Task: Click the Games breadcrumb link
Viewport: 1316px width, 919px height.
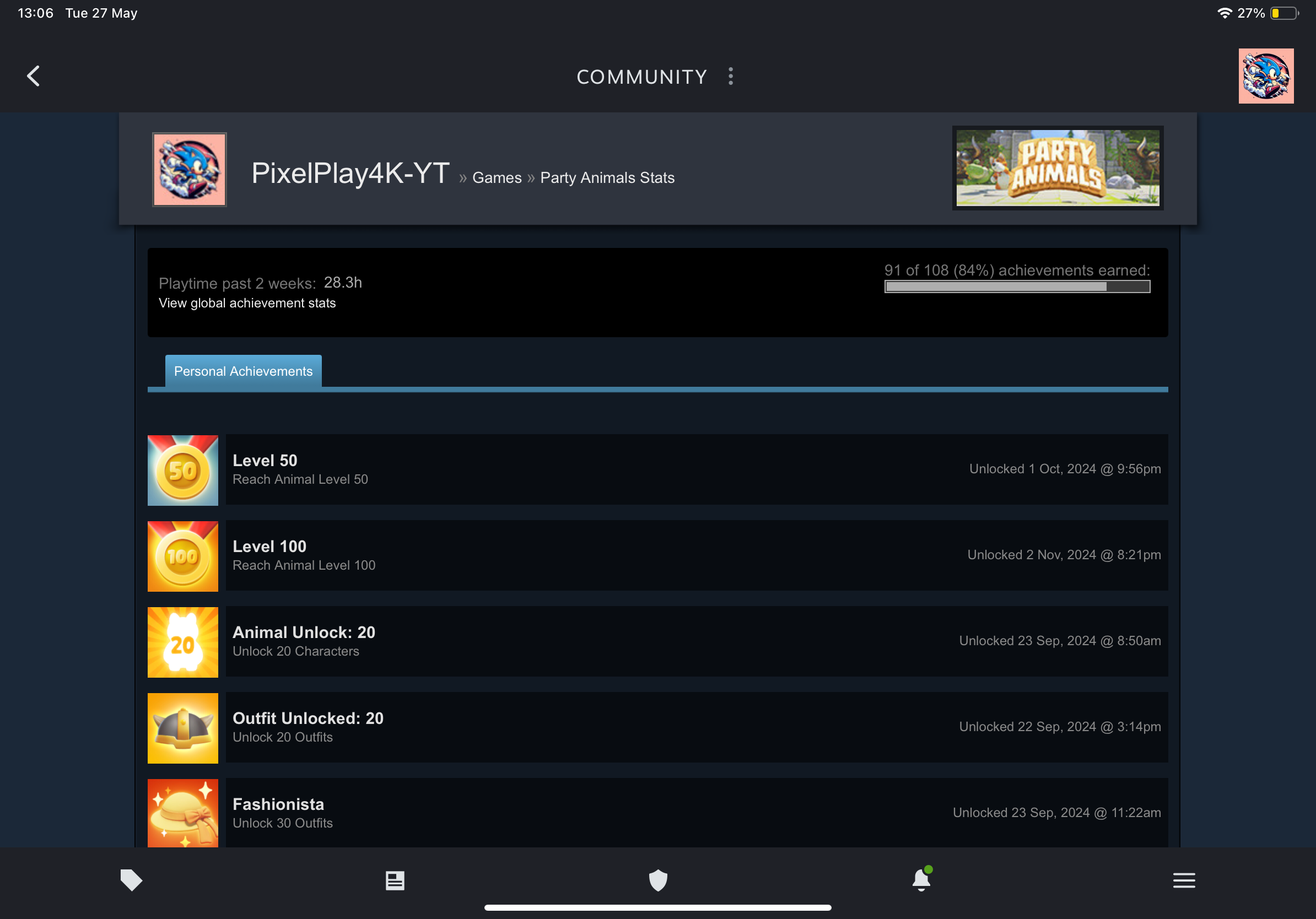Action: pyautogui.click(x=497, y=177)
